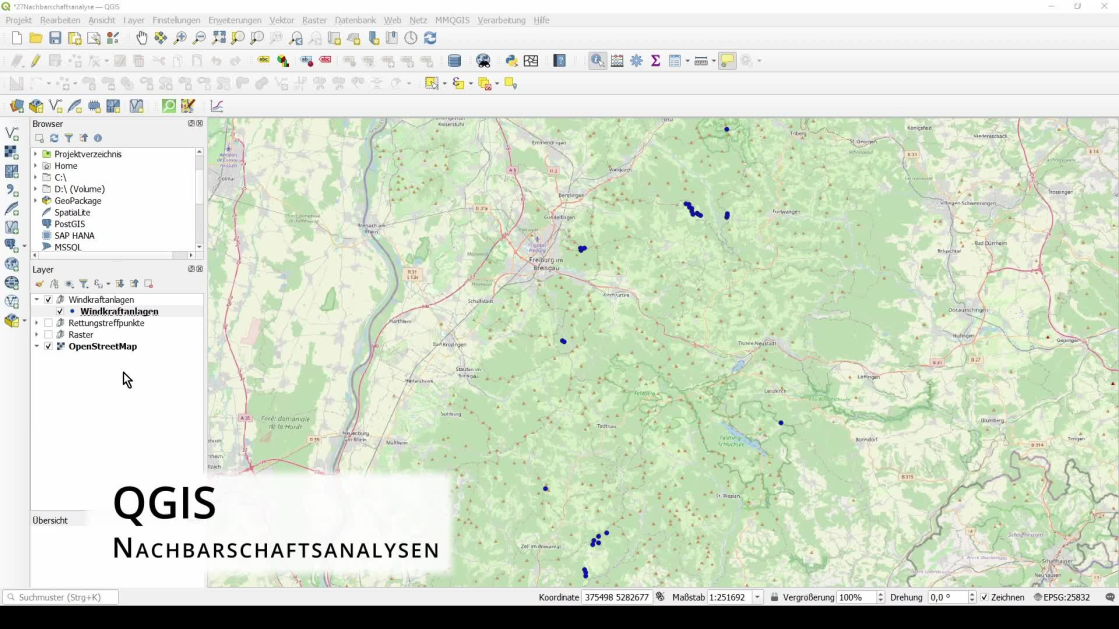Open messages log in status bar
The width and height of the screenshot is (1119, 629).
(1110, 597)
